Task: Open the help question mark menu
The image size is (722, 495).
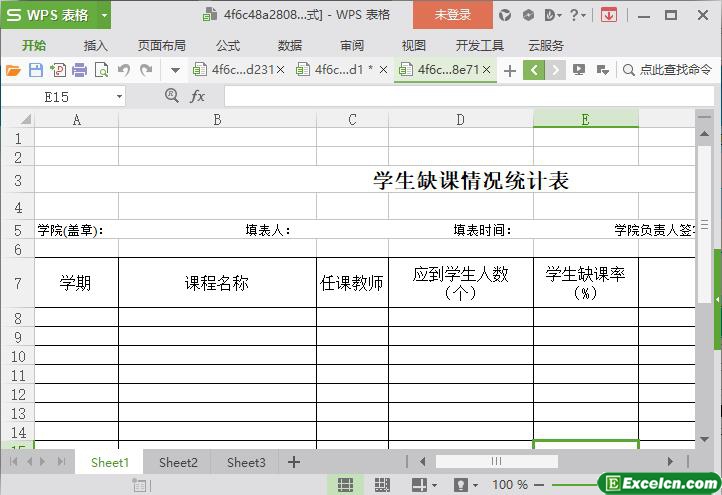Action: pos(577,16)
